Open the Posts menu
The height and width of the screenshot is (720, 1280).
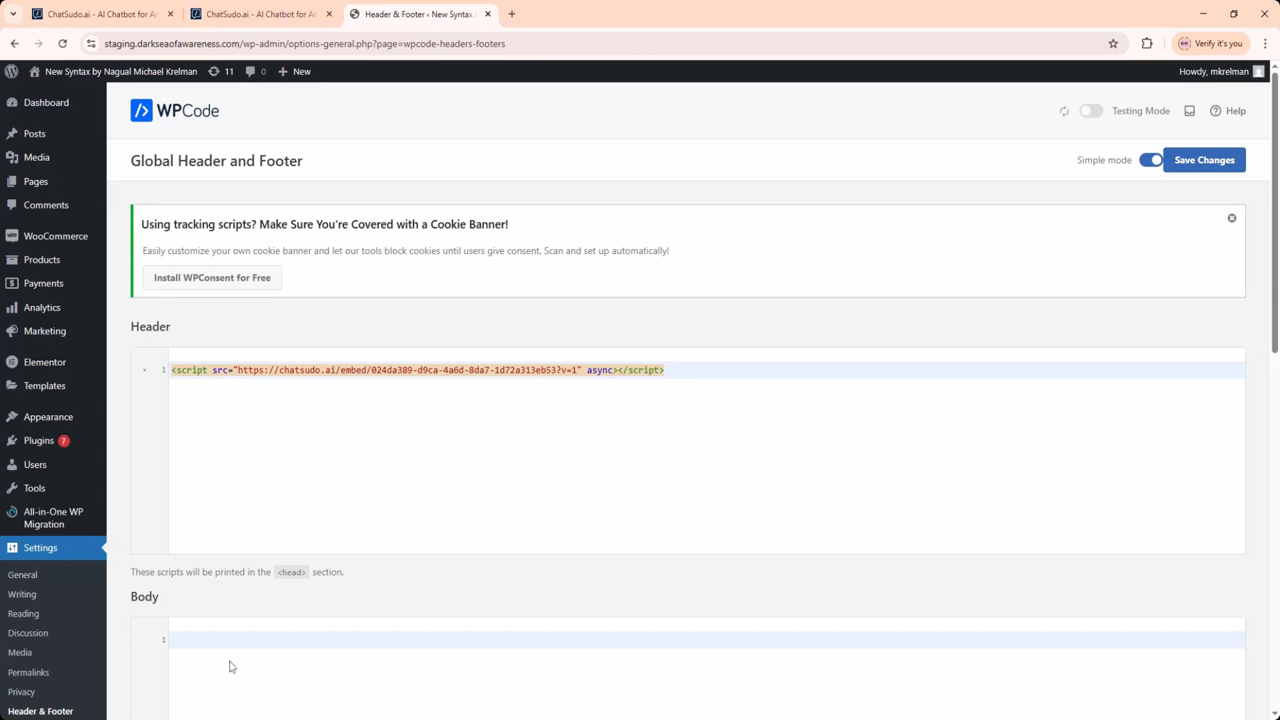coord(34,133)
